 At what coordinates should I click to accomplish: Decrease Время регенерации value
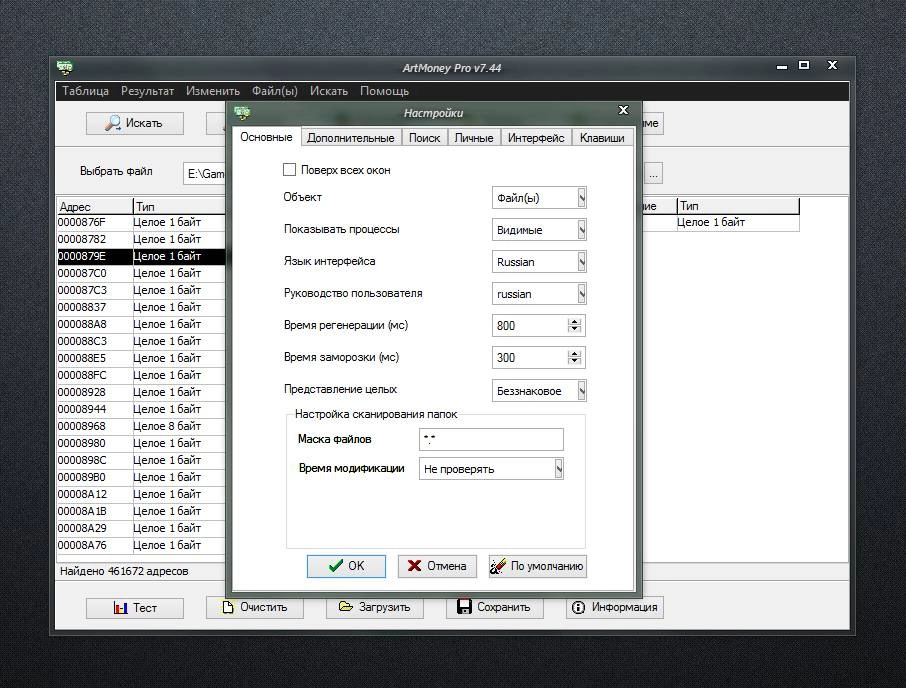click(574, 329)
